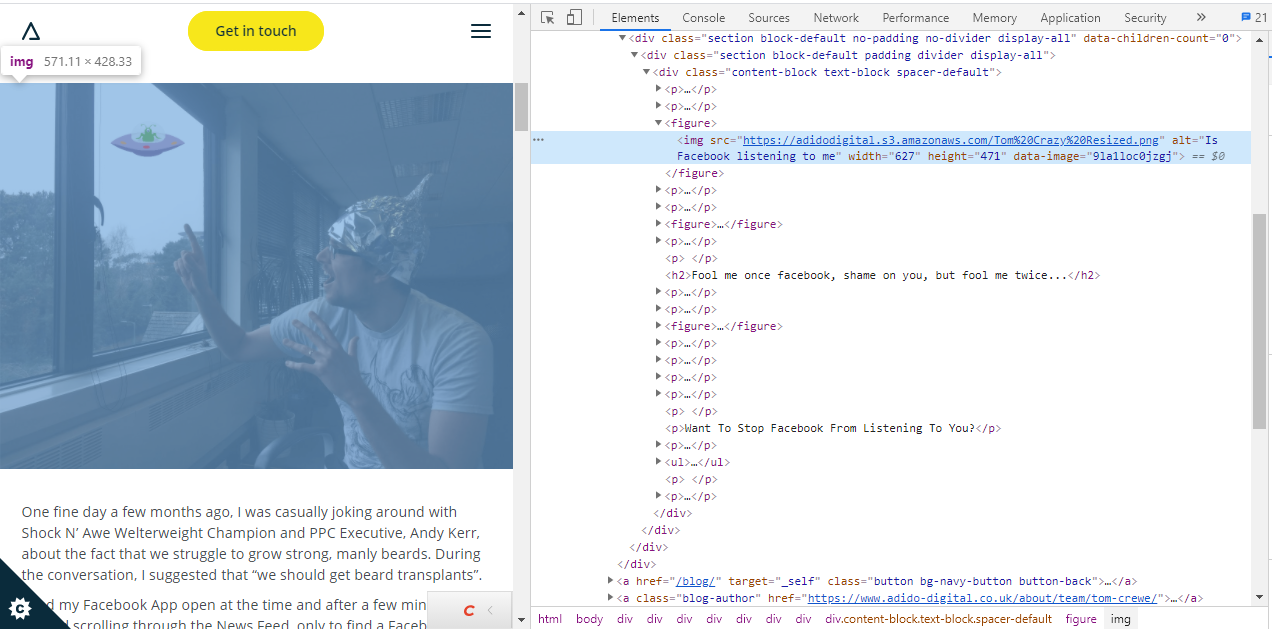Screen dimensions: 1272x629
Task: Select the figure breadcrumb item
Action: (1081, 619)
